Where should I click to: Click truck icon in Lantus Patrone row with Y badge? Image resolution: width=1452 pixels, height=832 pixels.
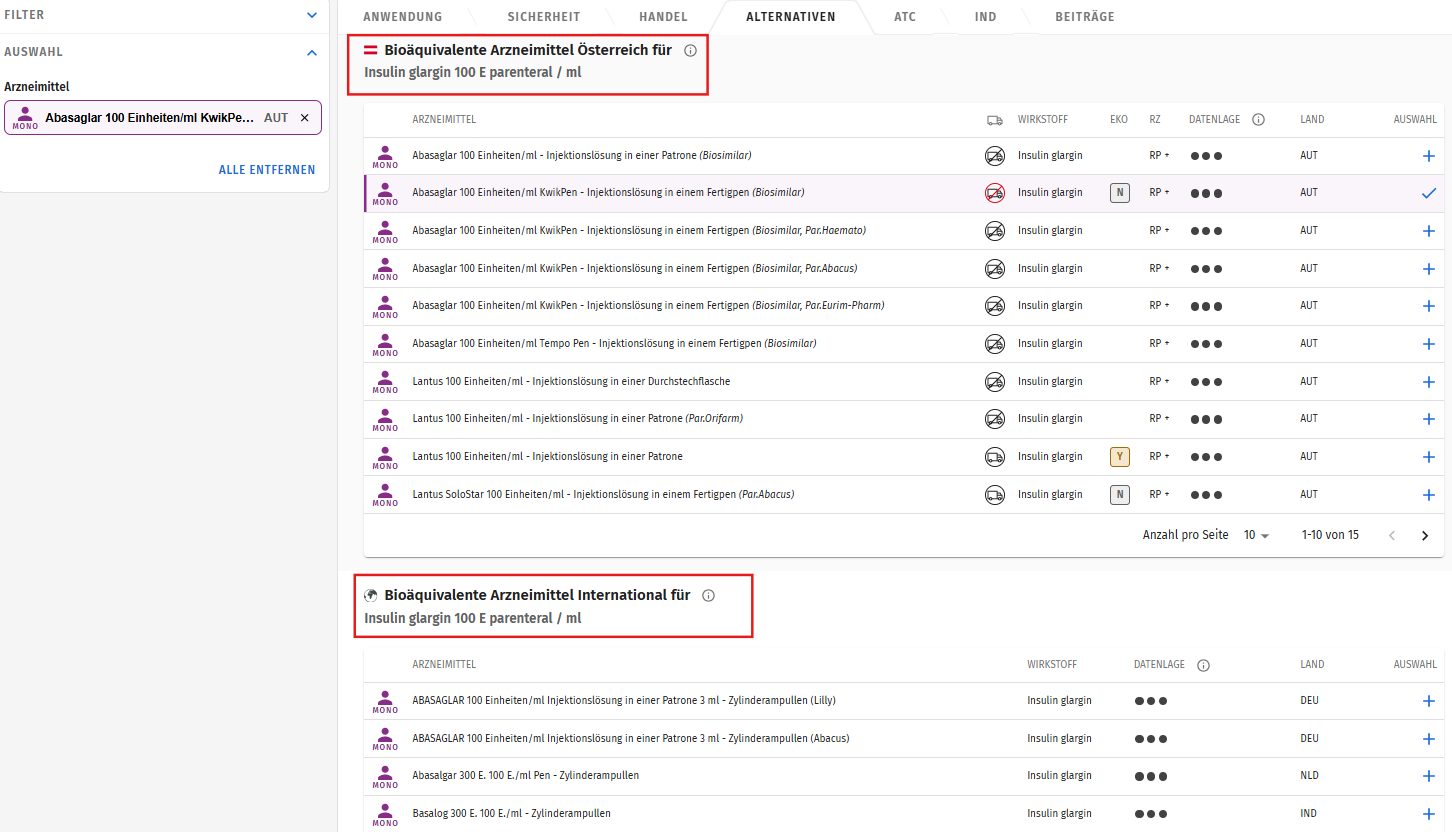point(994,457)
